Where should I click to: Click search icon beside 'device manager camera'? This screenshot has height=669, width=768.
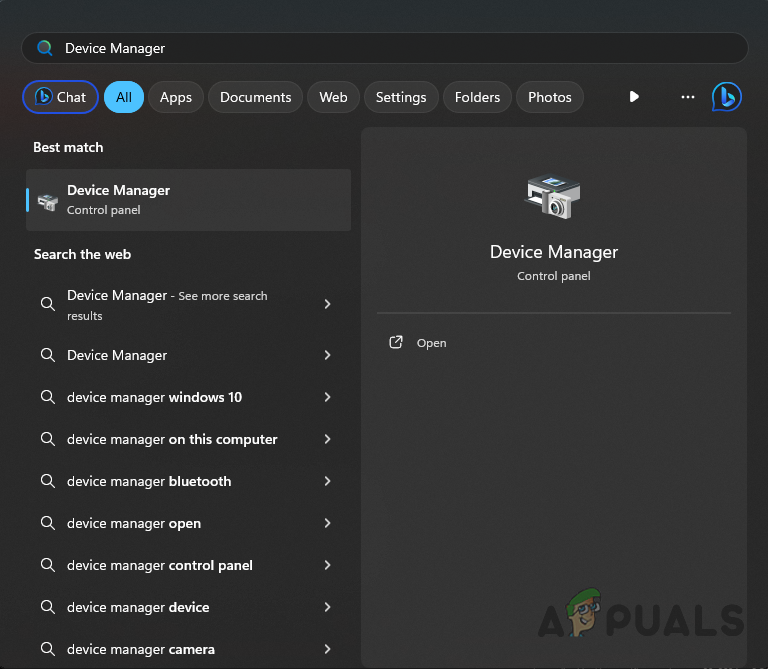click(x=48, y=649)
